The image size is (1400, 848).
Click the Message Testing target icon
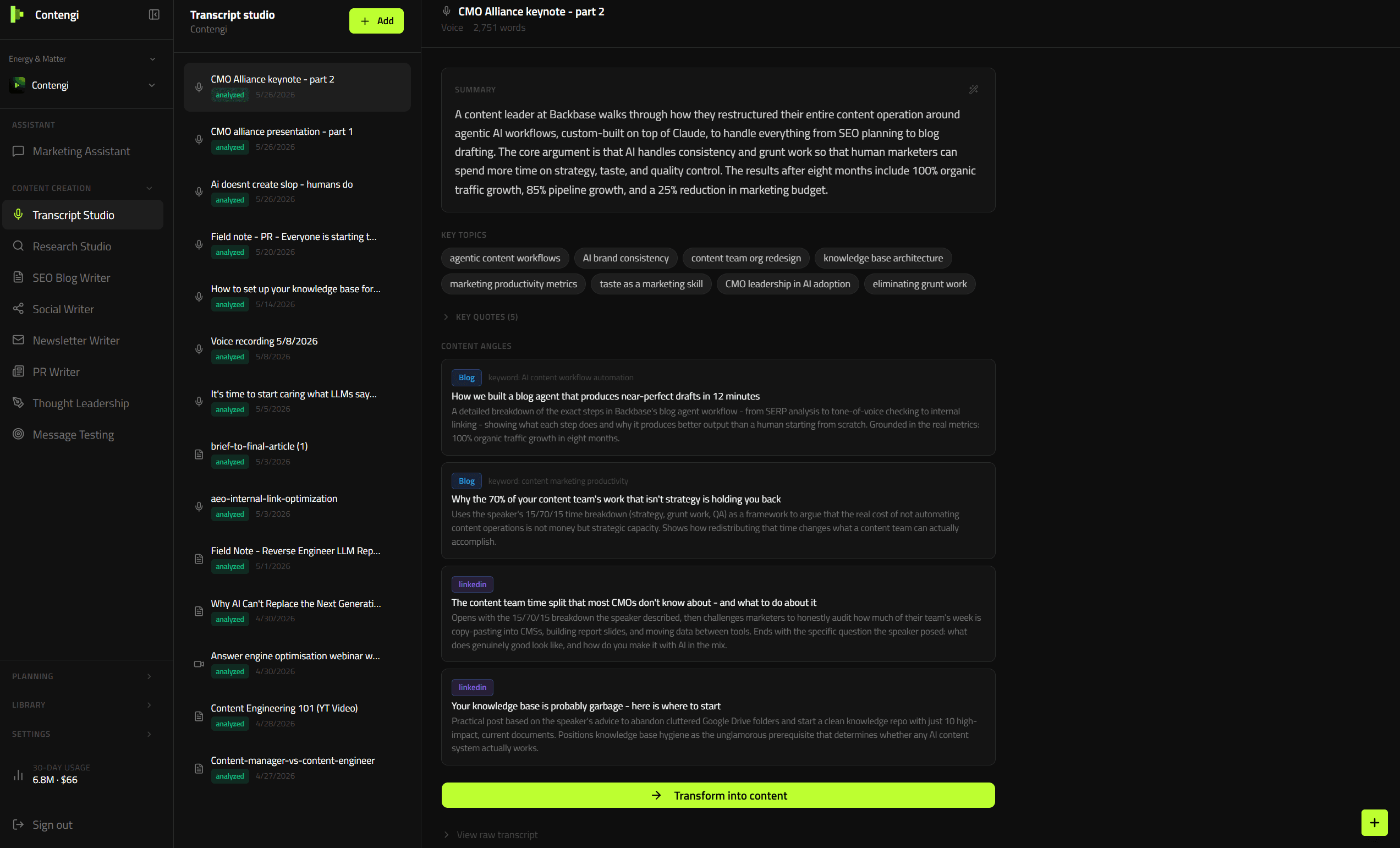point(18,434)
